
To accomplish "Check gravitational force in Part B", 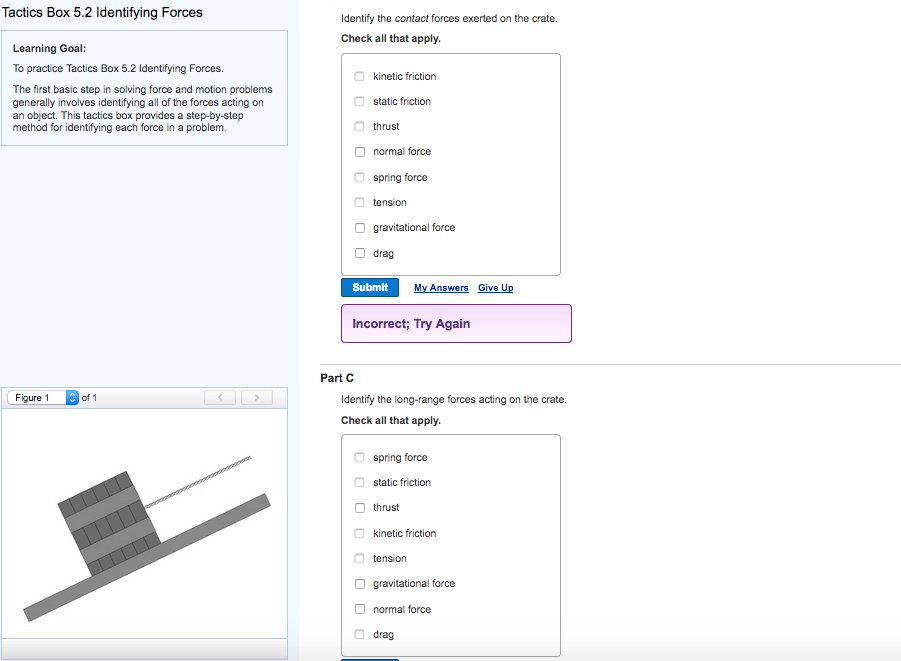I will [x=359, y=227].
